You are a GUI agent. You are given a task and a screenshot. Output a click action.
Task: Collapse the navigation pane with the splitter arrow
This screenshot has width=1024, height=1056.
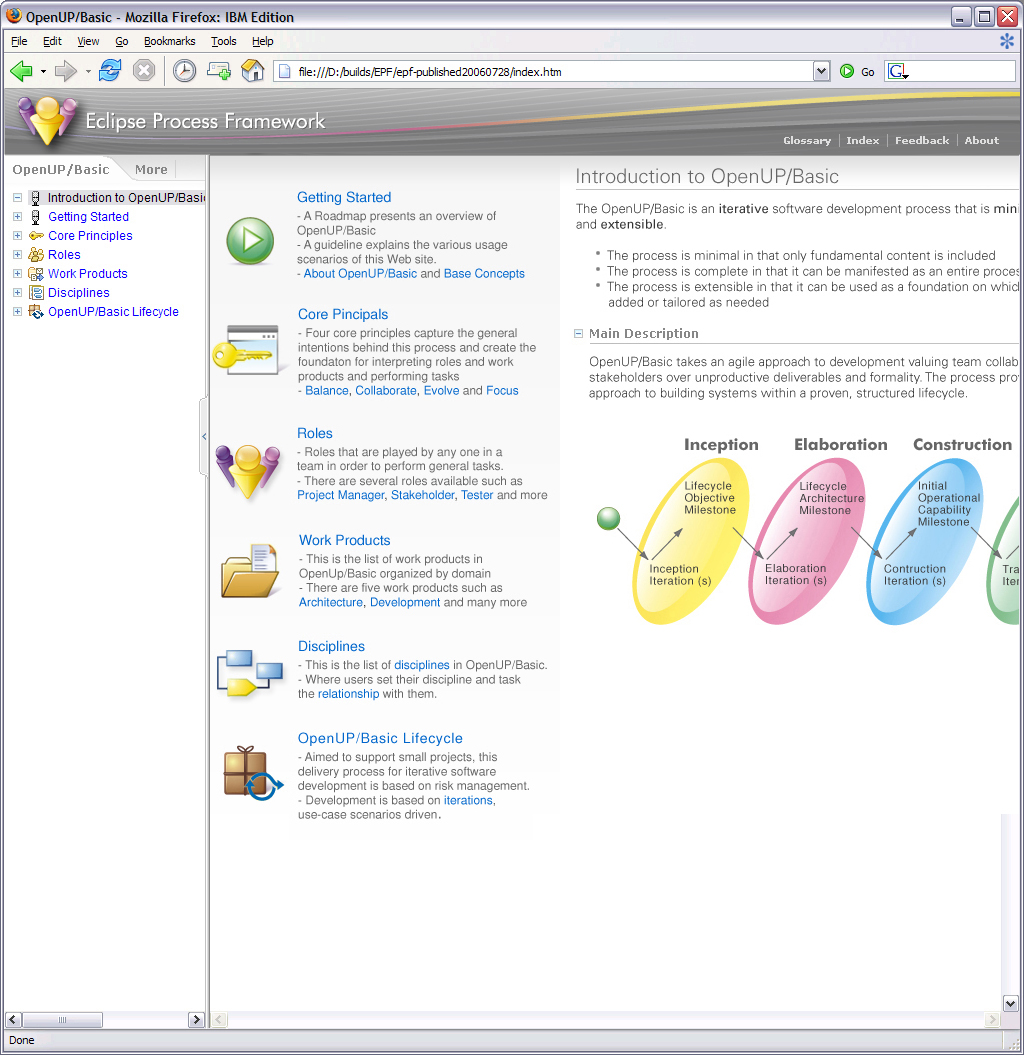203,436
